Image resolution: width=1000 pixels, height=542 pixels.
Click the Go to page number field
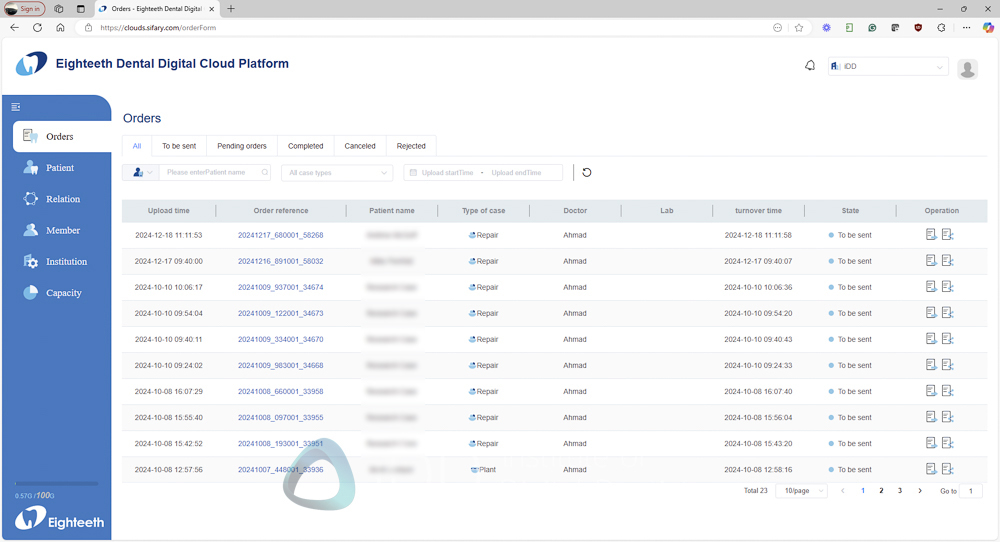[x=970, y=491]
